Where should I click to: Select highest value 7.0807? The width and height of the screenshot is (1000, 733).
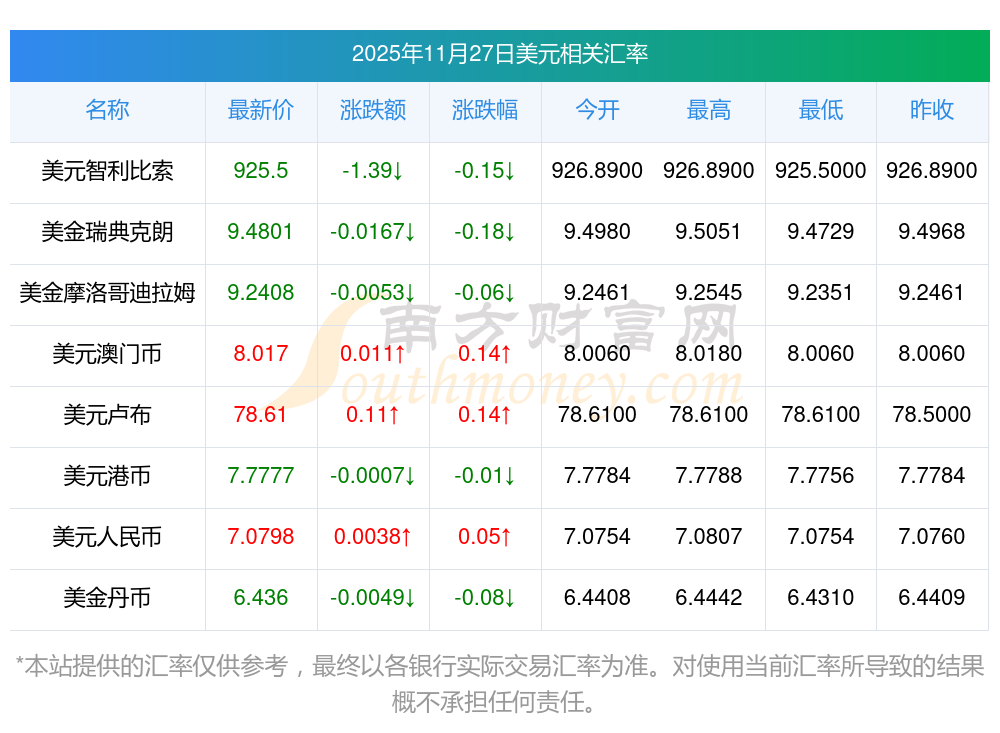coord(709,537)
